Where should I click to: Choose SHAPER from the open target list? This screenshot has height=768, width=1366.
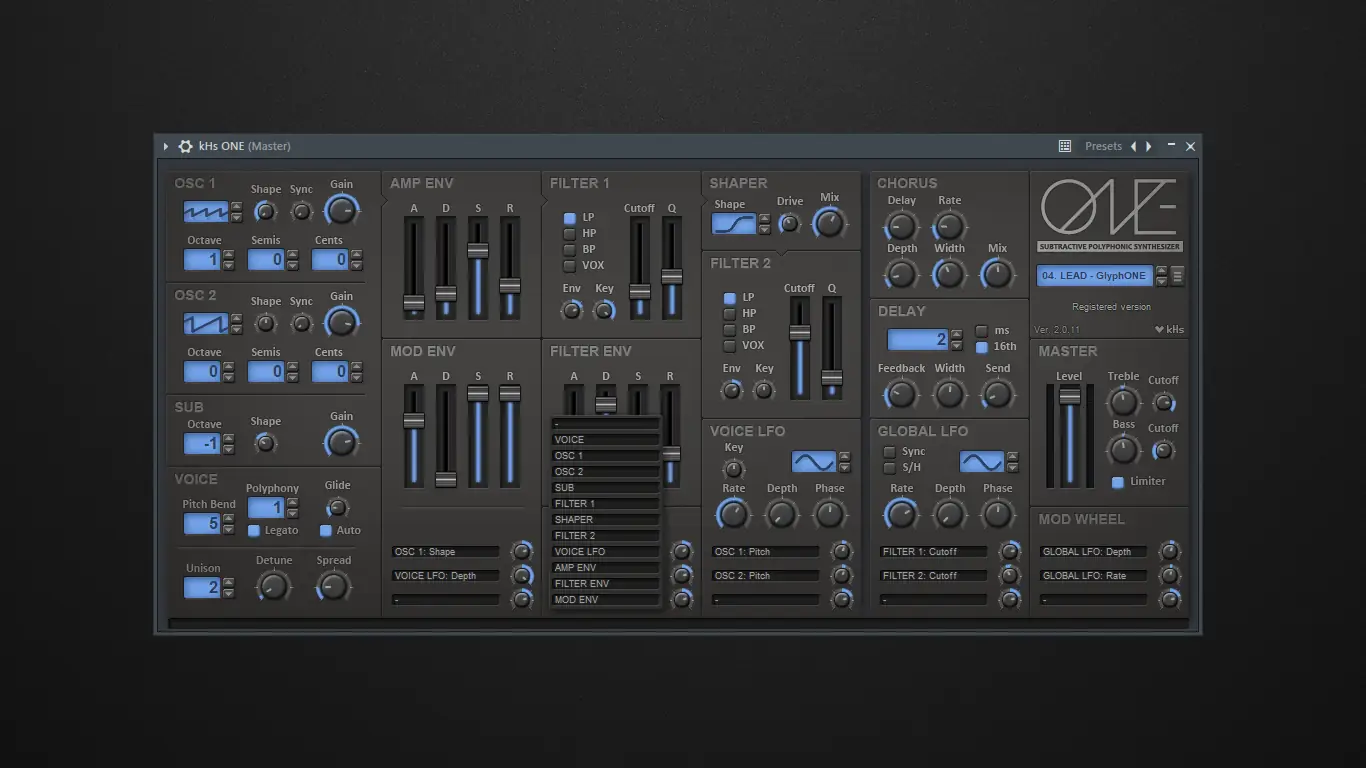click(x=606, y=520)
